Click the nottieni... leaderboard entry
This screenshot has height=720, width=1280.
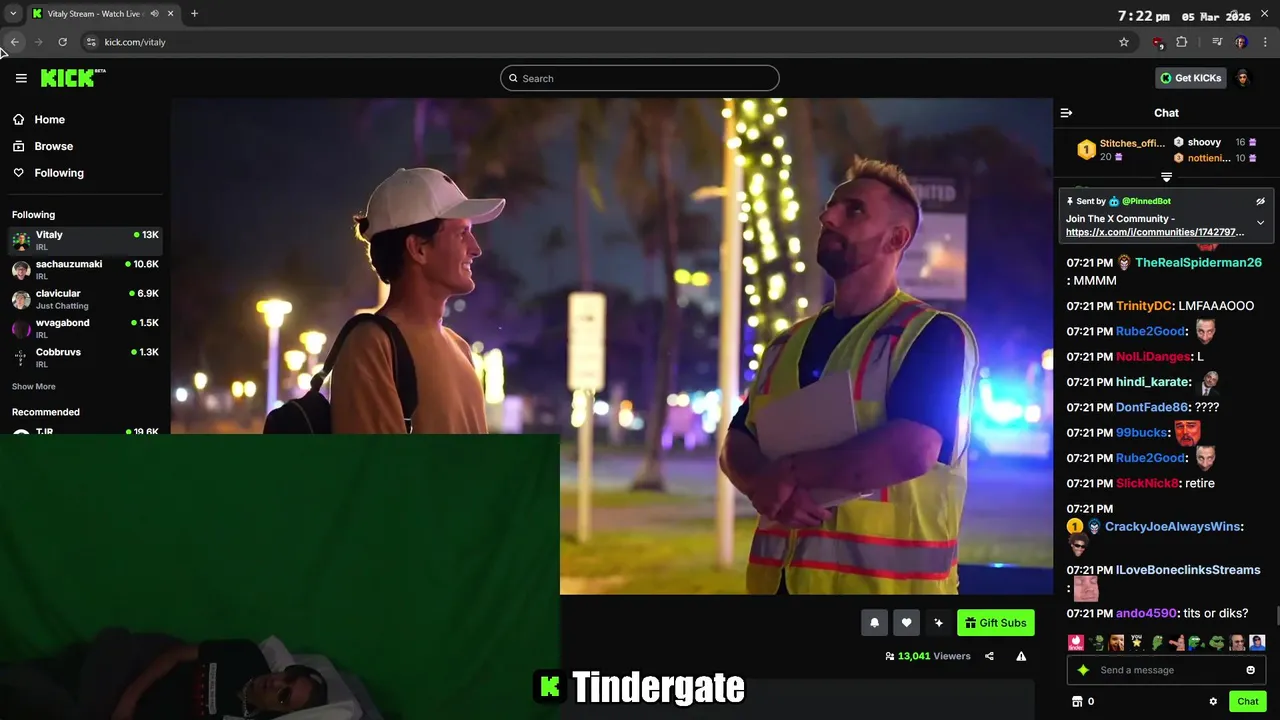point(1209,158)
